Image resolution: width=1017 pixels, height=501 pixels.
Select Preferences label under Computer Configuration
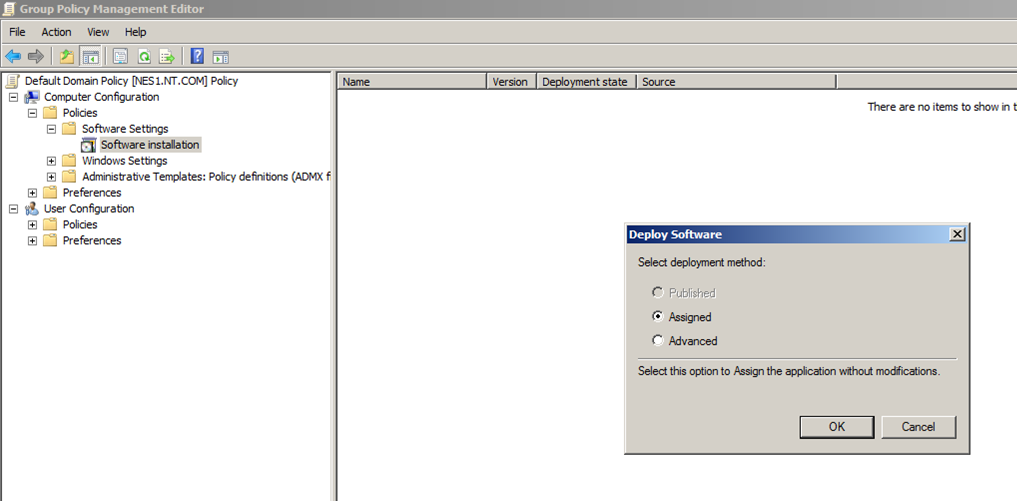tap(92, 193)
